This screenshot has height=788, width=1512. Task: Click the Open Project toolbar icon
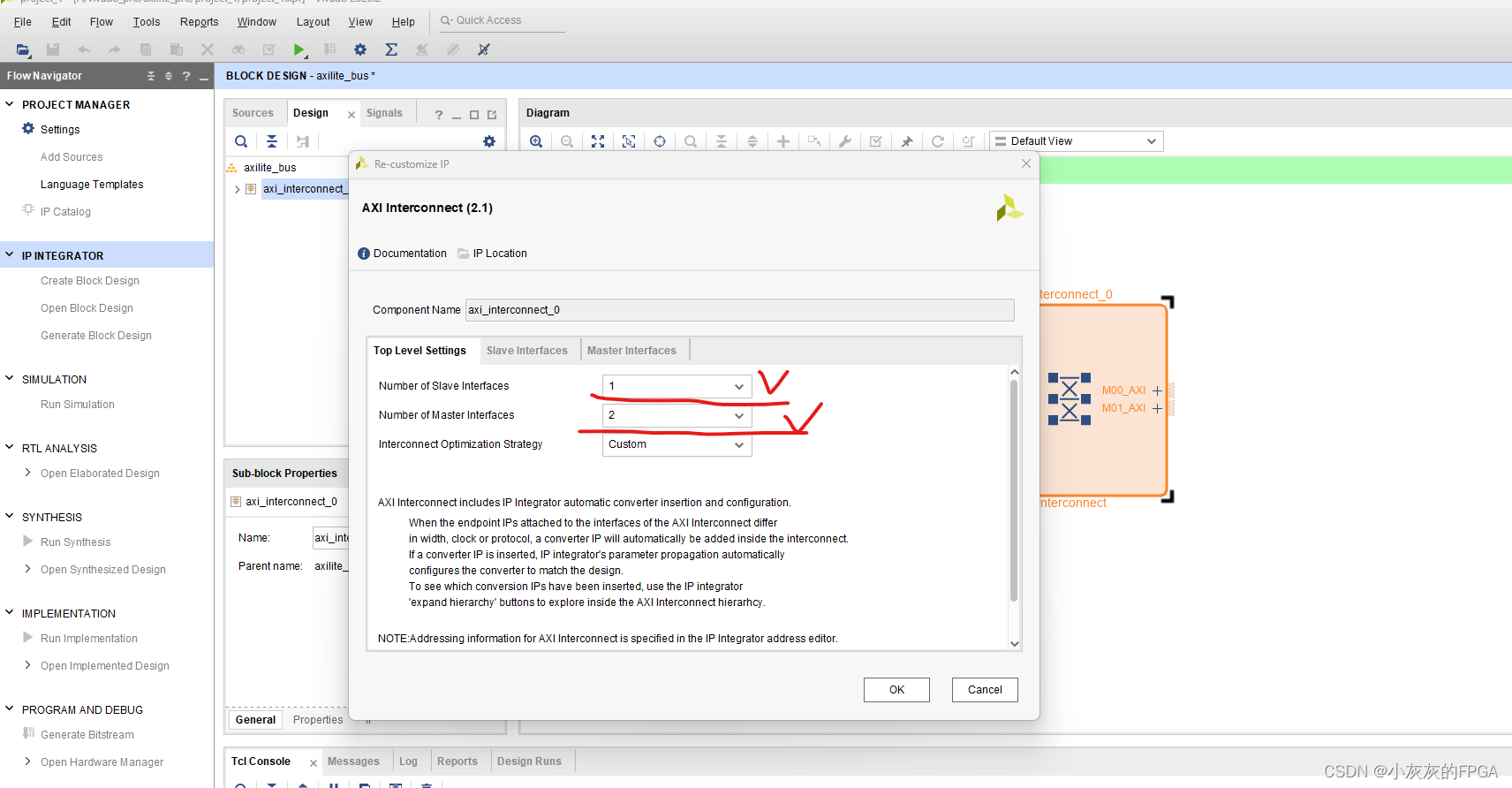coord(23,49)
